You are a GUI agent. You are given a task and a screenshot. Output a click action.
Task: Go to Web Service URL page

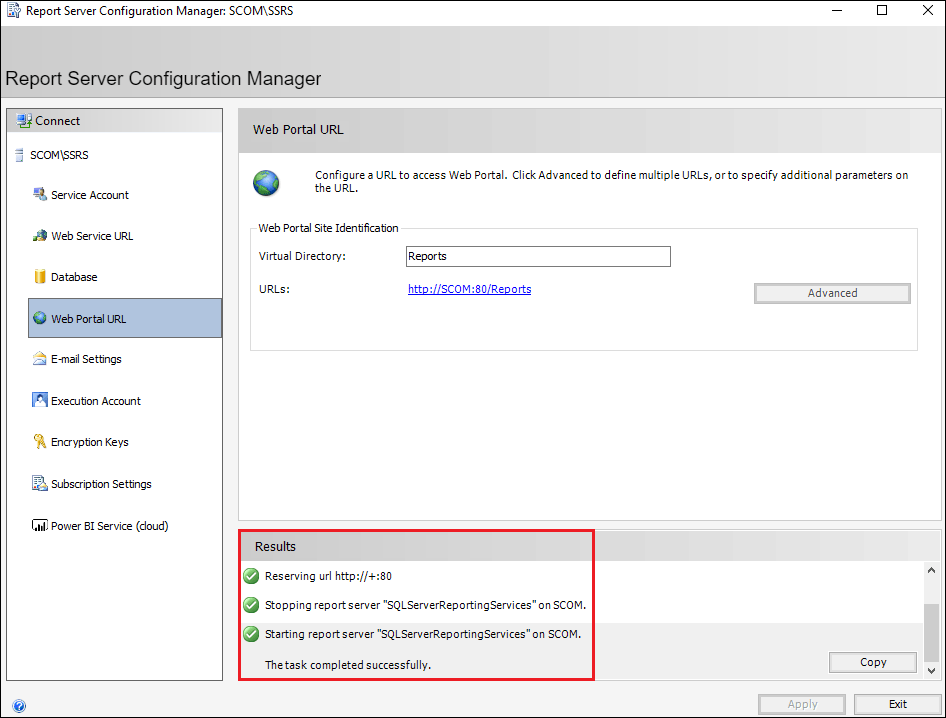tap(92, 236)
